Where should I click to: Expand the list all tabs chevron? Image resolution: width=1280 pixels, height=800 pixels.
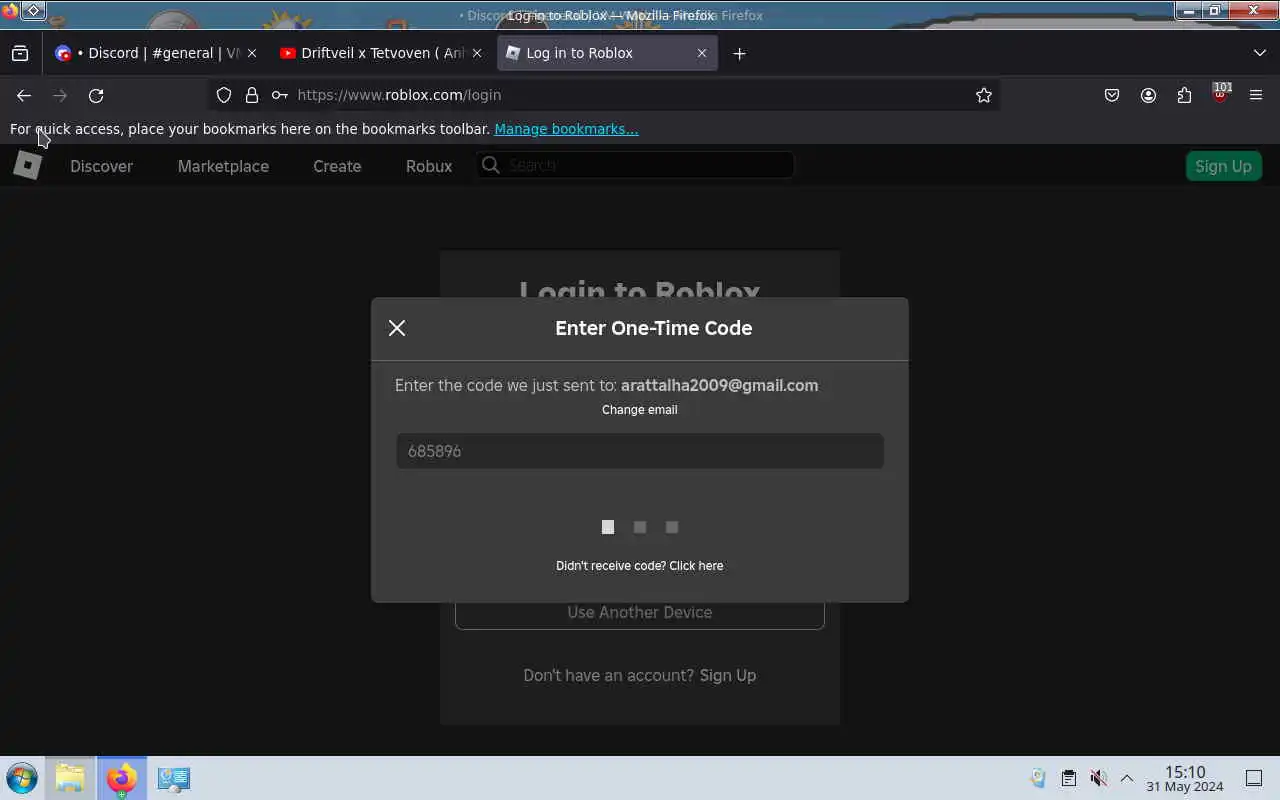(1259, 53)
